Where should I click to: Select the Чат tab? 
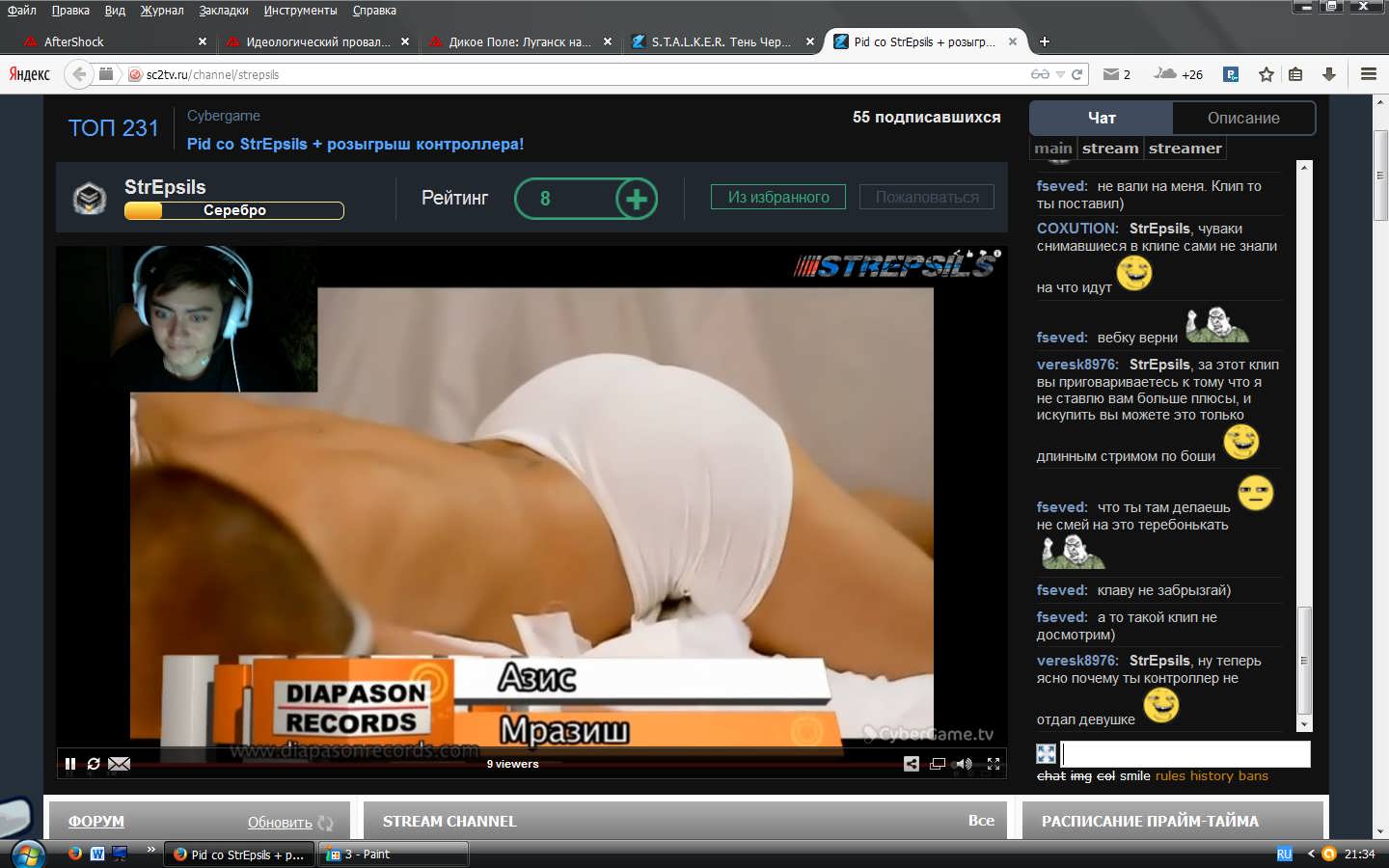(1102, 118)
